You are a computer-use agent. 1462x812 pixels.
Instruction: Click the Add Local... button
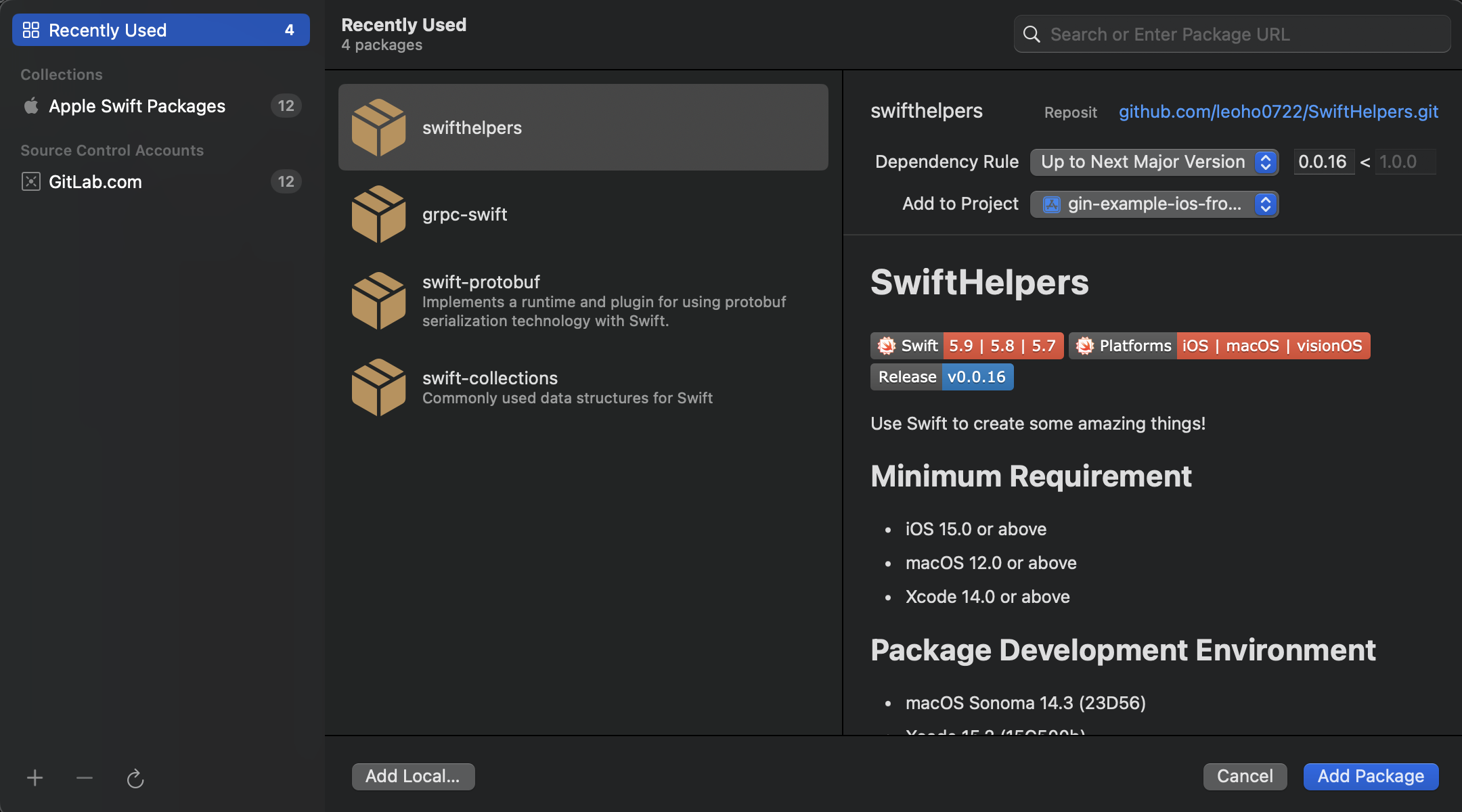click(413, 776)
